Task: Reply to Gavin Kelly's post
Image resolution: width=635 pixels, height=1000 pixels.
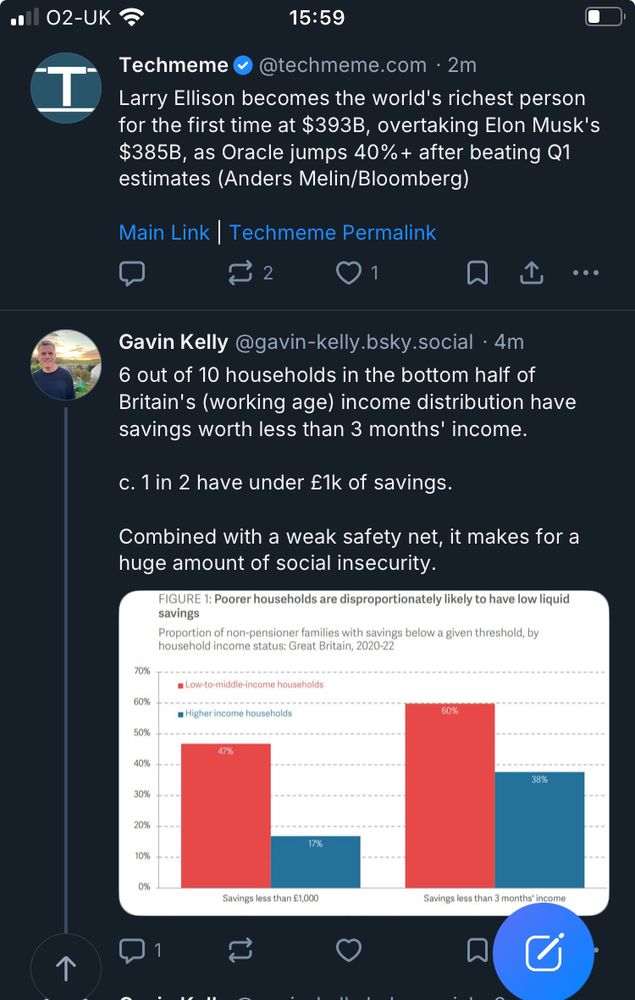Action: pyautogui.click(x=132, y=950)
